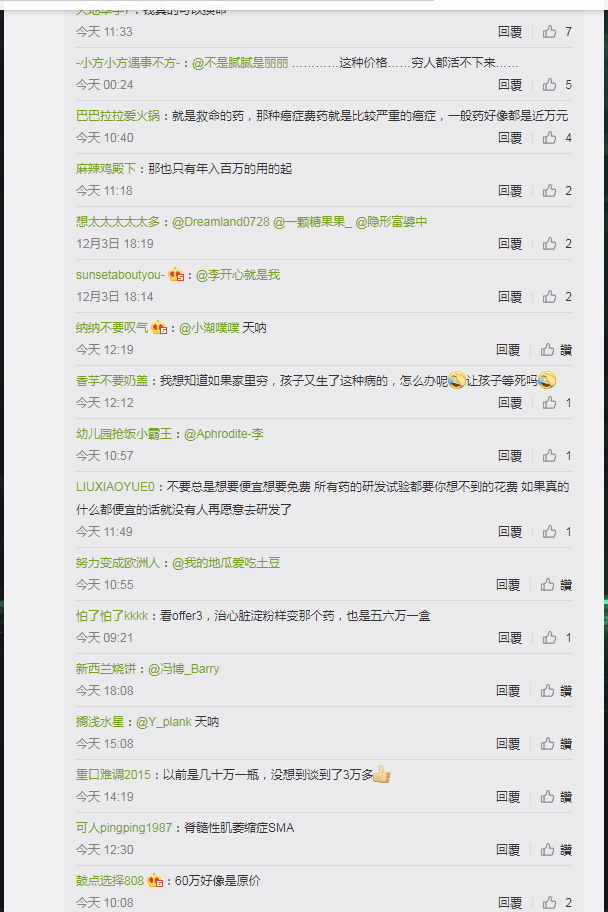Reply to 幼儿园抢饭小霸王's comment
The image size is (608, 912).
click(x=510, y=455)
